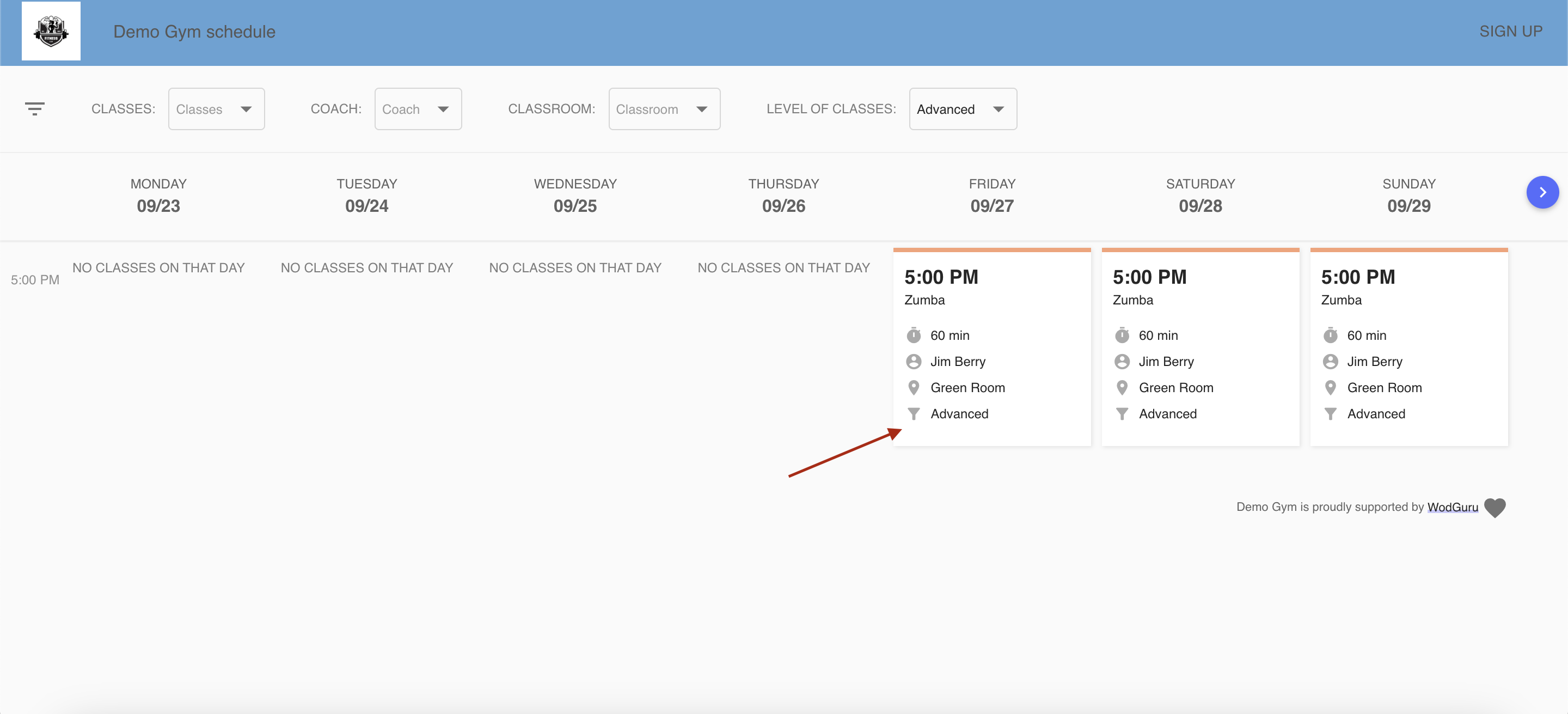
Task: Click Advanced level text on Sunday's card
Action: pos(1376,414)
